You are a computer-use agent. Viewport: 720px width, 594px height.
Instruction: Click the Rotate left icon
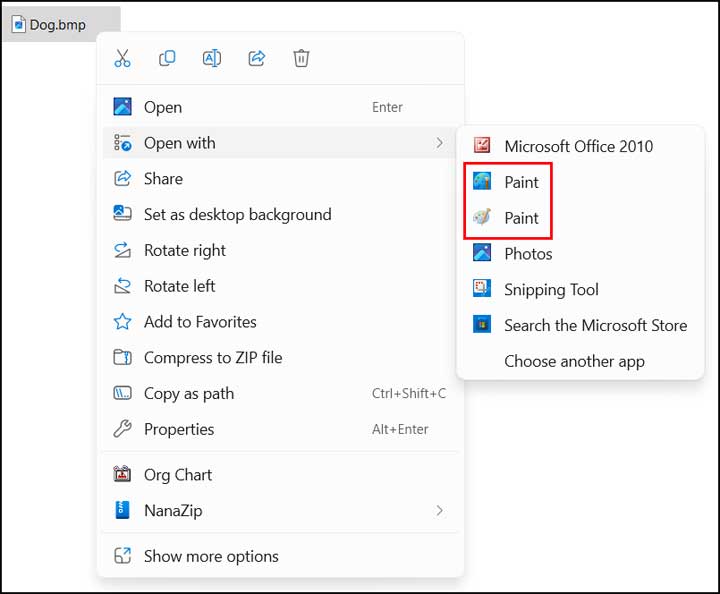pos(122,286)
